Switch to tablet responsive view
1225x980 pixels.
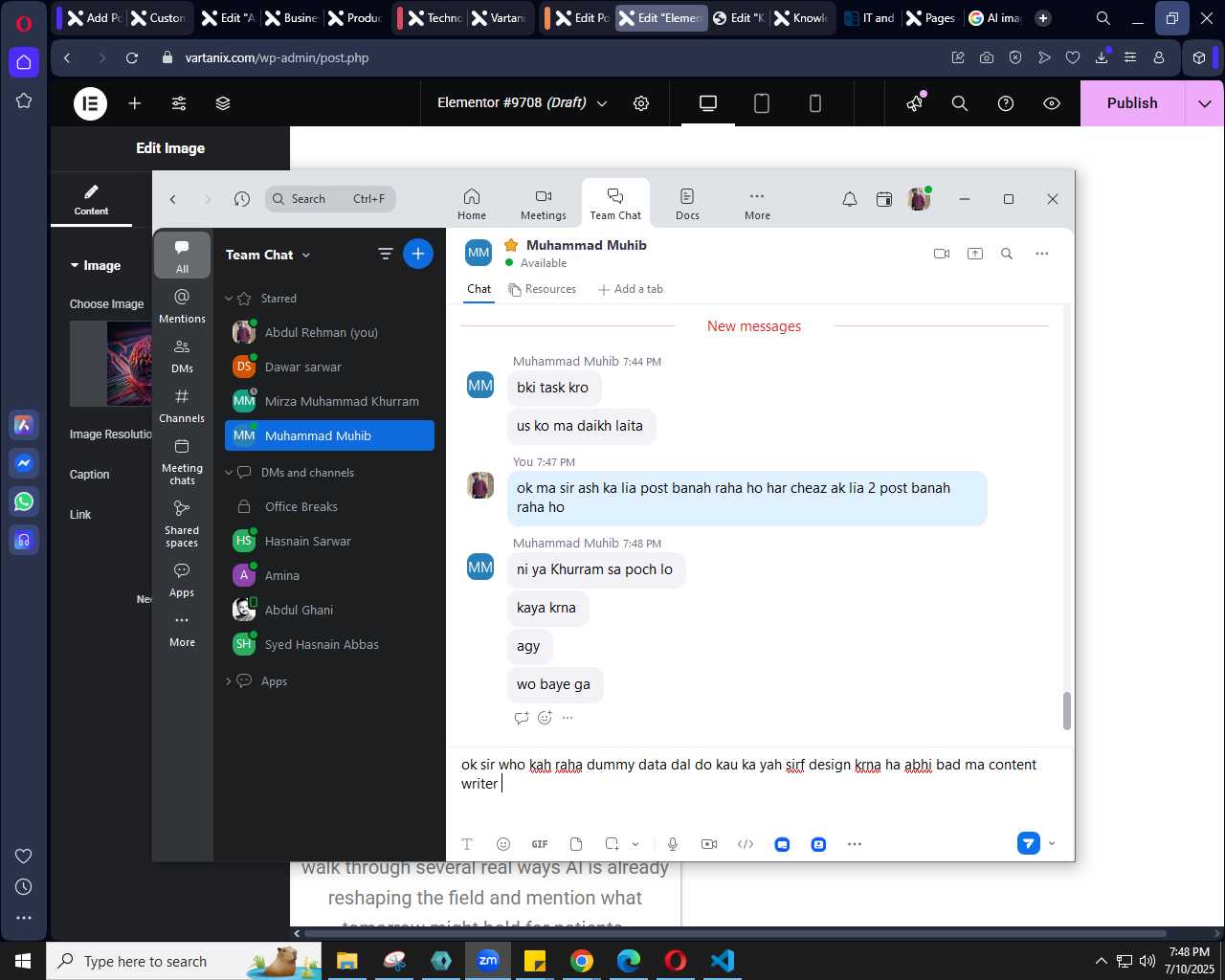(762, 103)
